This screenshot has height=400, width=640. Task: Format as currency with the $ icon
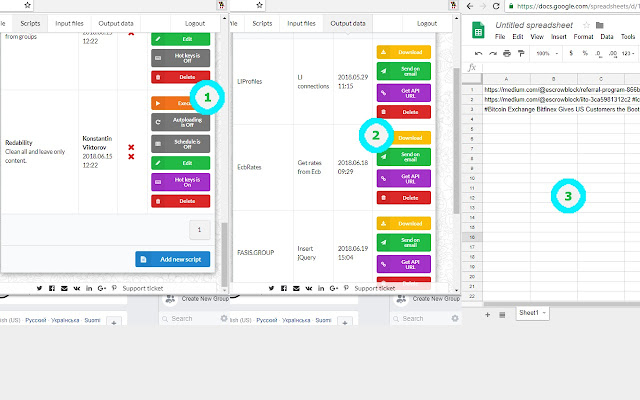tap(571, 53)
